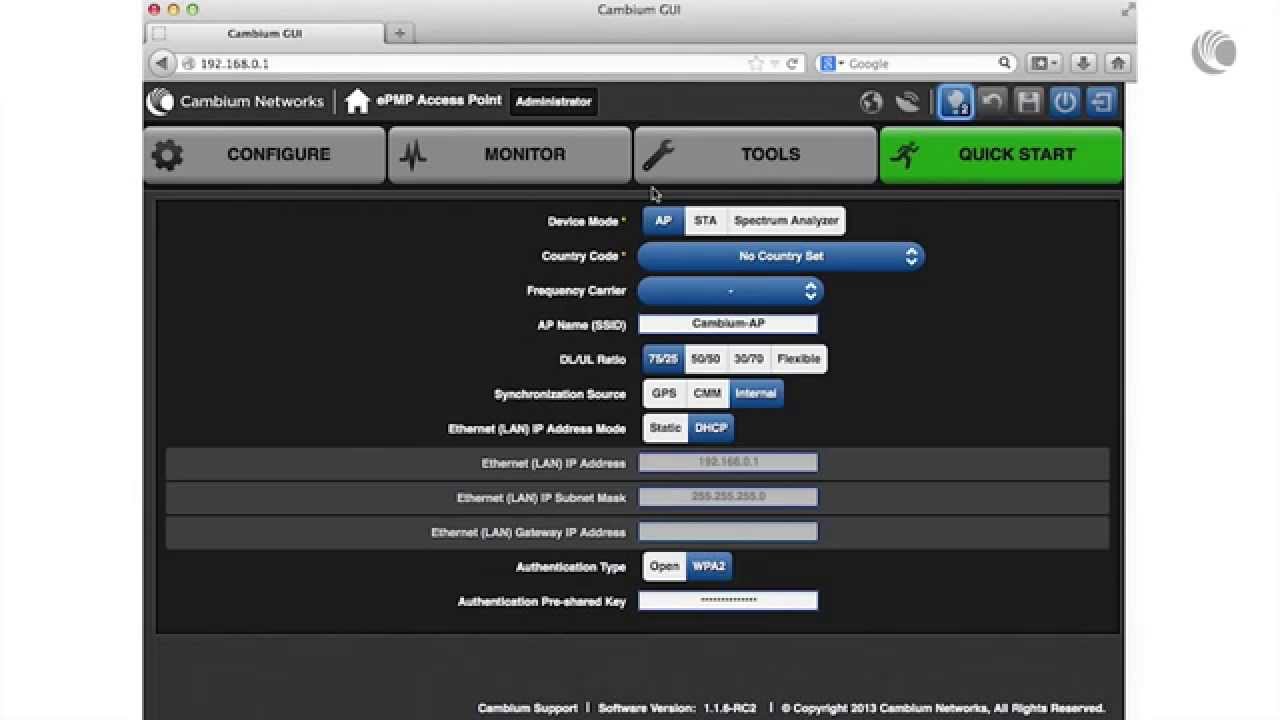Open the browser bookmarks menu icon
The image size is (1280, 720).
(1044, 63)
